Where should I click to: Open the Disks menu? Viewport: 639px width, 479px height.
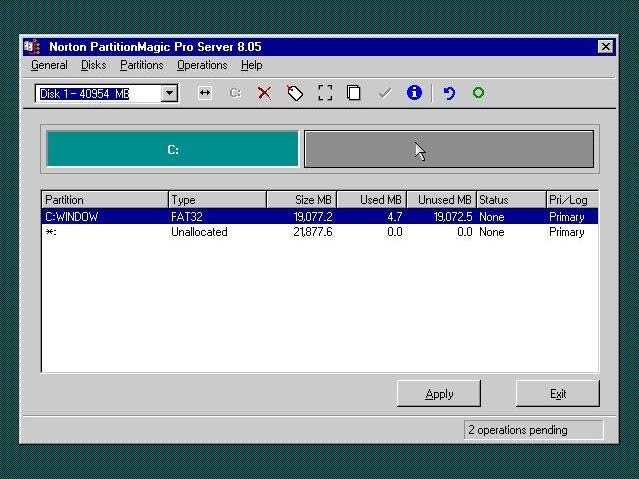(93, 65)
